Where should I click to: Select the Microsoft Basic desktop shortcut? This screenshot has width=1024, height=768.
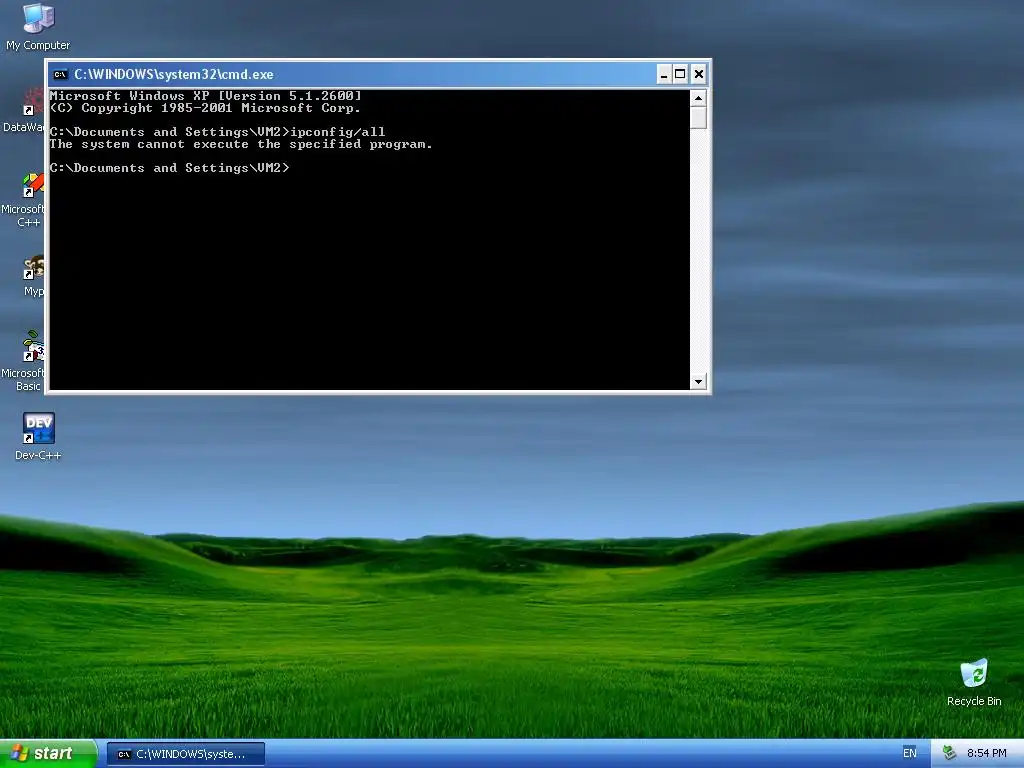pyautogui.click(x=22, y=361)
